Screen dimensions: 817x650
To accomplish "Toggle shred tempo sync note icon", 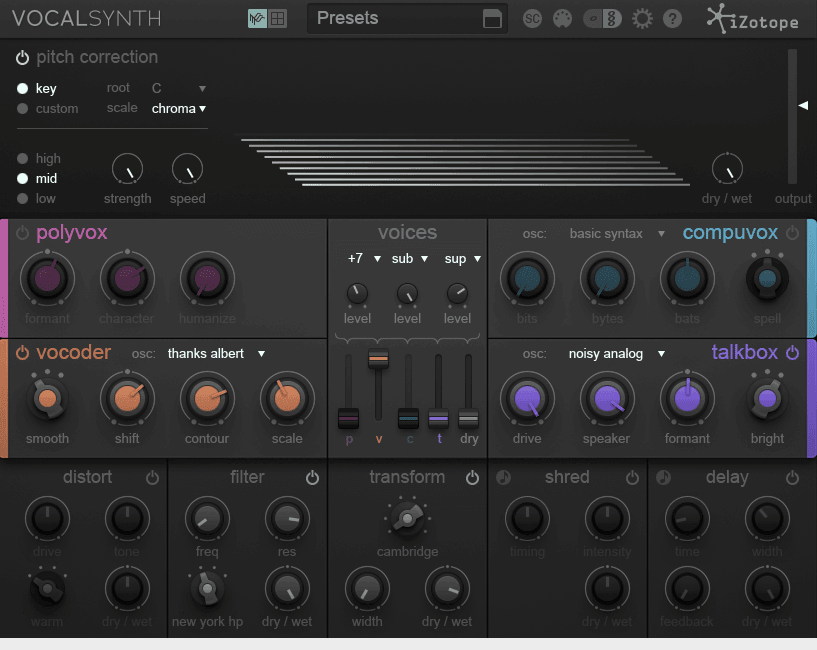I will click(503, 477).
